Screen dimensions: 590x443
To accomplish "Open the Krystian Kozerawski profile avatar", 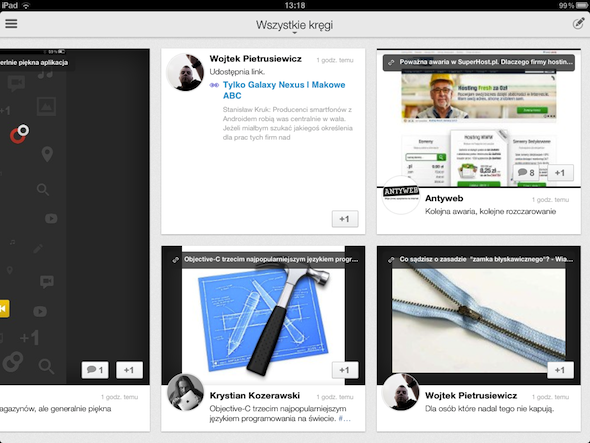I will click(185, 392).
